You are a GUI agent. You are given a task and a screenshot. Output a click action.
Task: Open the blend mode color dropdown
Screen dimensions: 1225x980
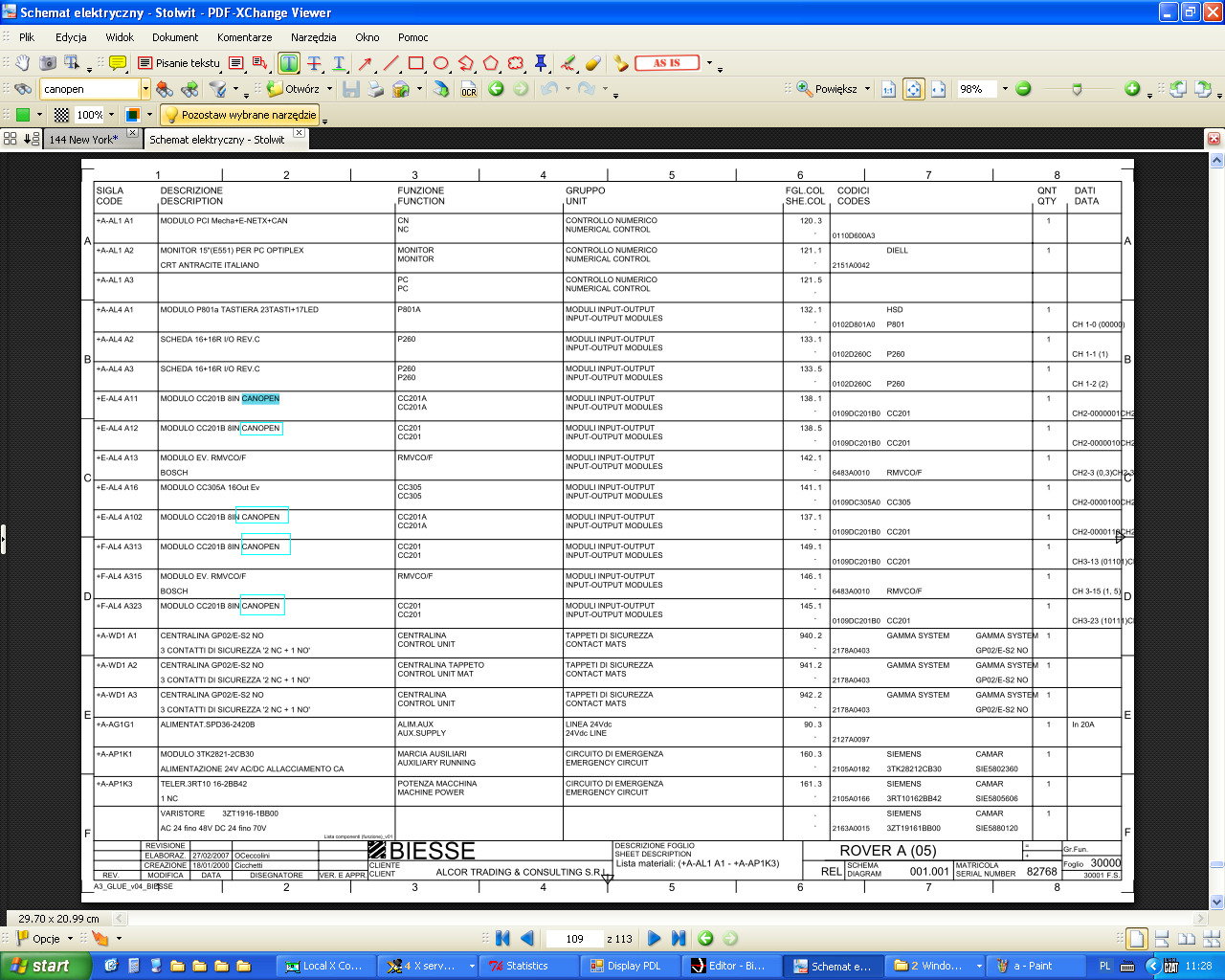point(151,115)
